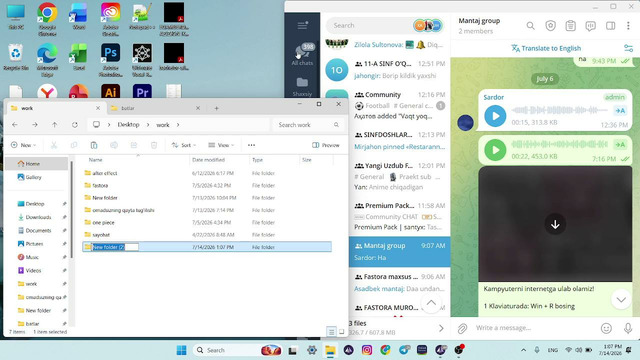Open emoji picker in Telegram
The width and height of the screenshot is (640, 360).
[606, 328]
